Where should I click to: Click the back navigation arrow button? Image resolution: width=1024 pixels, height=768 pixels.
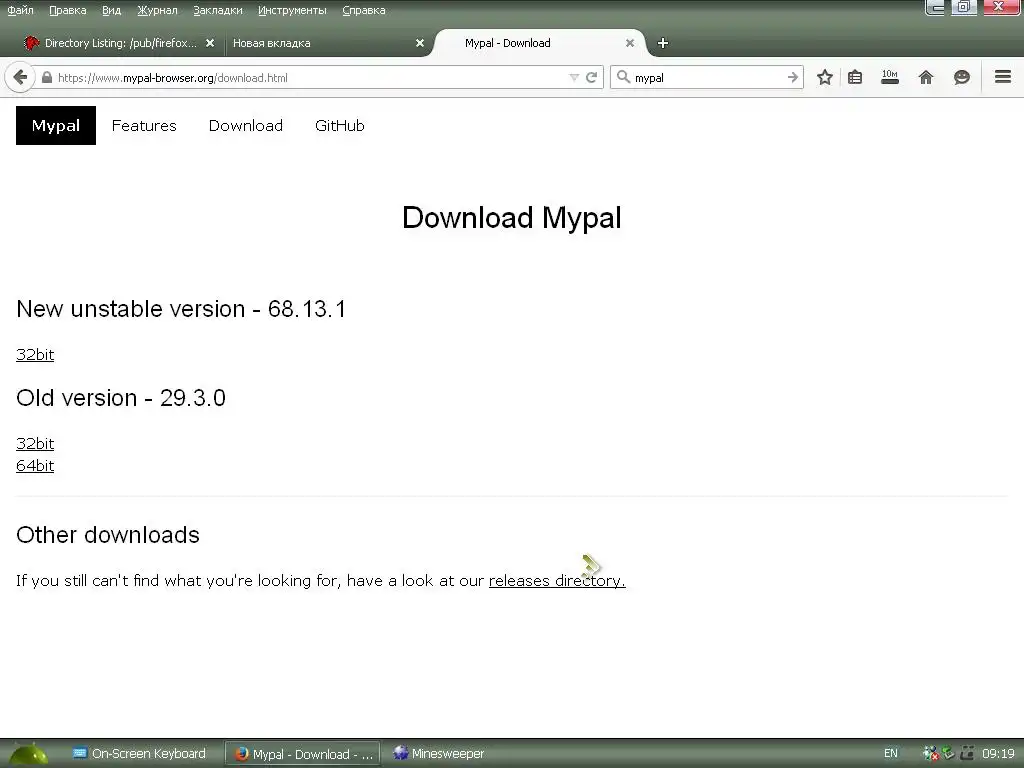[x=20, y=77]
